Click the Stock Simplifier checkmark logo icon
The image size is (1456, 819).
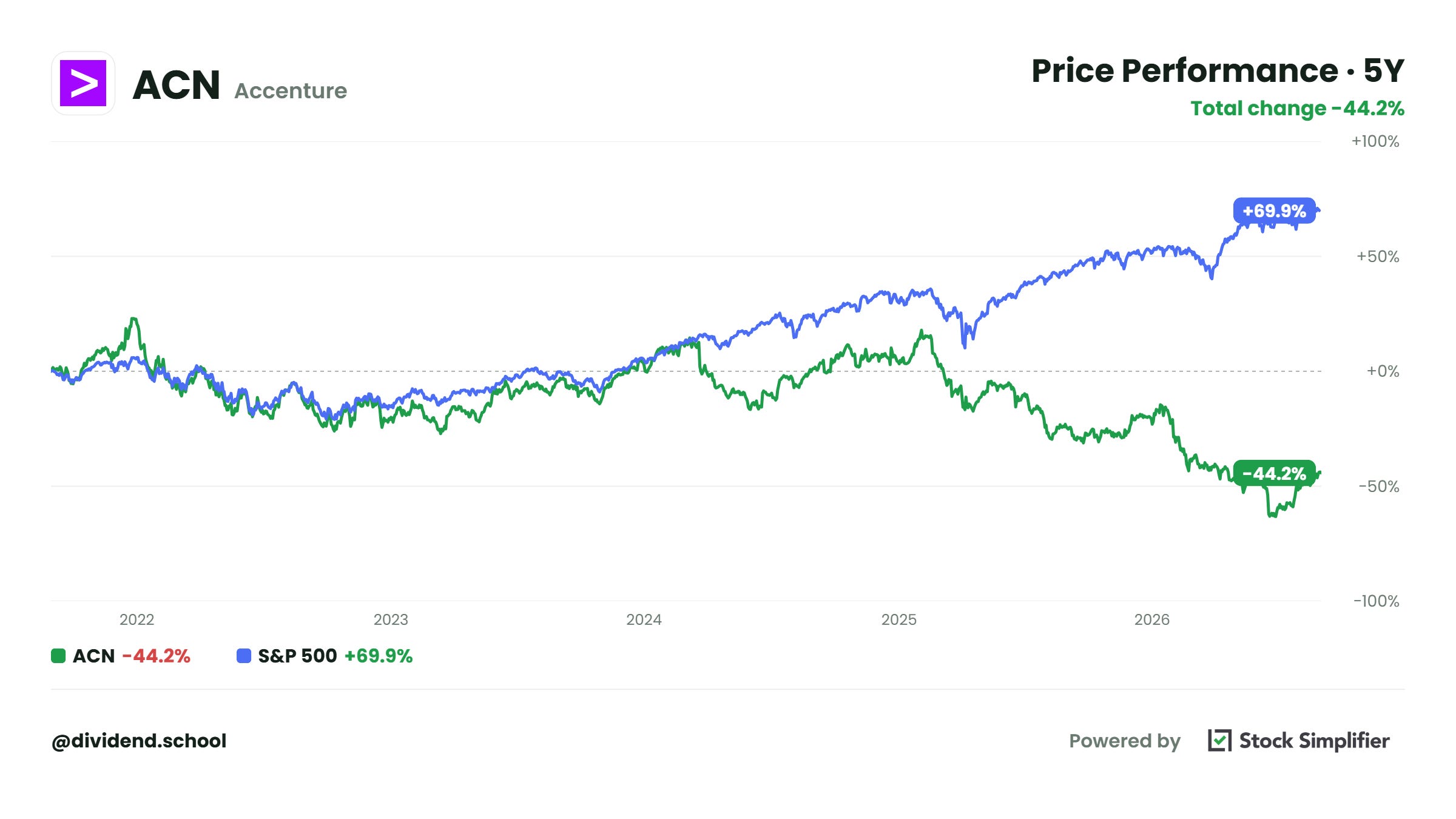pos(1219,740)
